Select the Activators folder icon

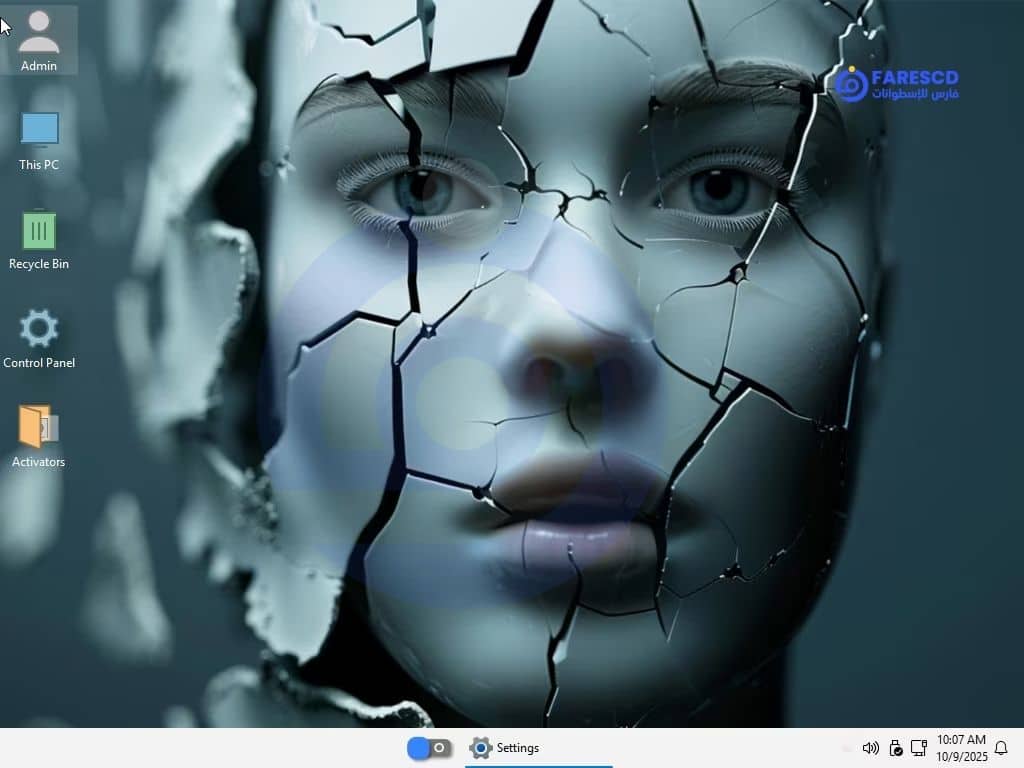point(39,426)
